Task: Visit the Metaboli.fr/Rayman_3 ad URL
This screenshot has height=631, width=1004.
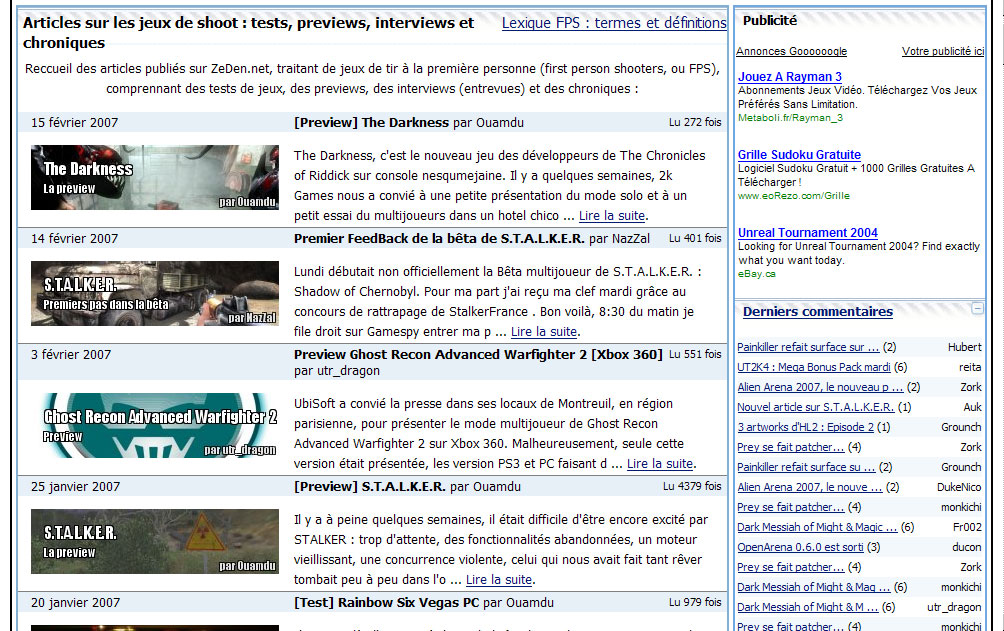Action: 790,118
